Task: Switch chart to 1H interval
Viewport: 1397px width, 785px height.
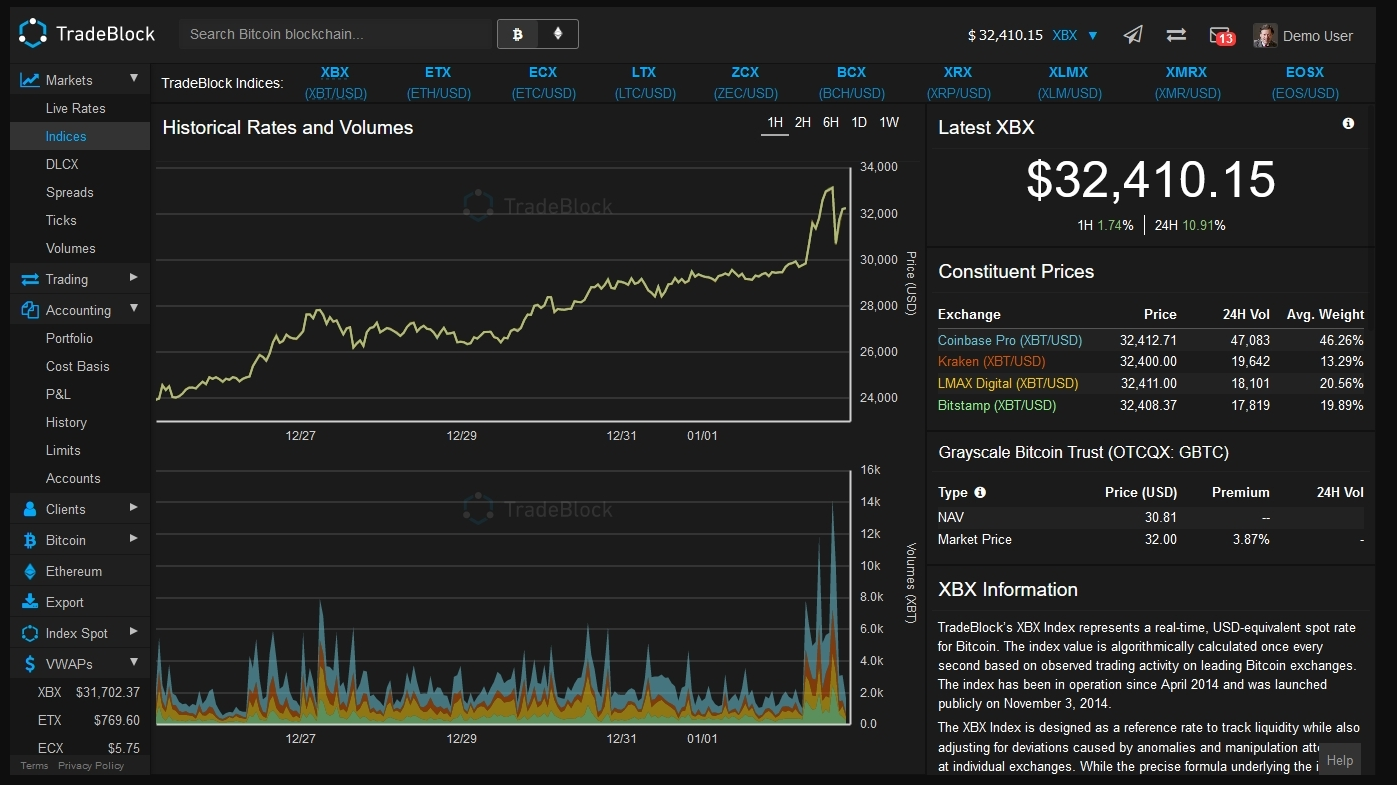Action: click(775, 122)
